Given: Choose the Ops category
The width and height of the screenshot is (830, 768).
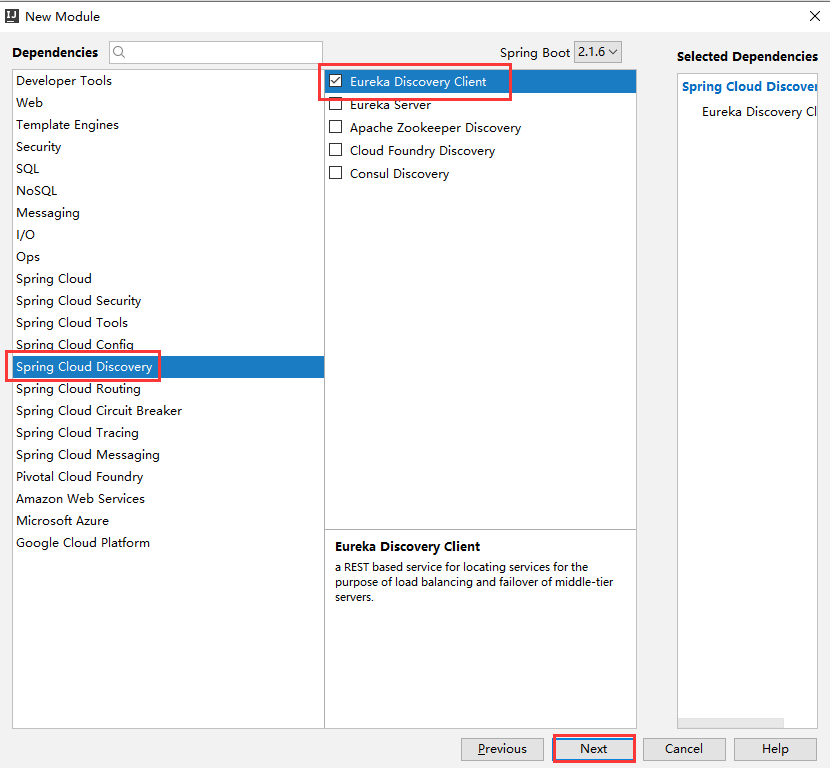Looking at the screenshot, I should coord(168,257).
